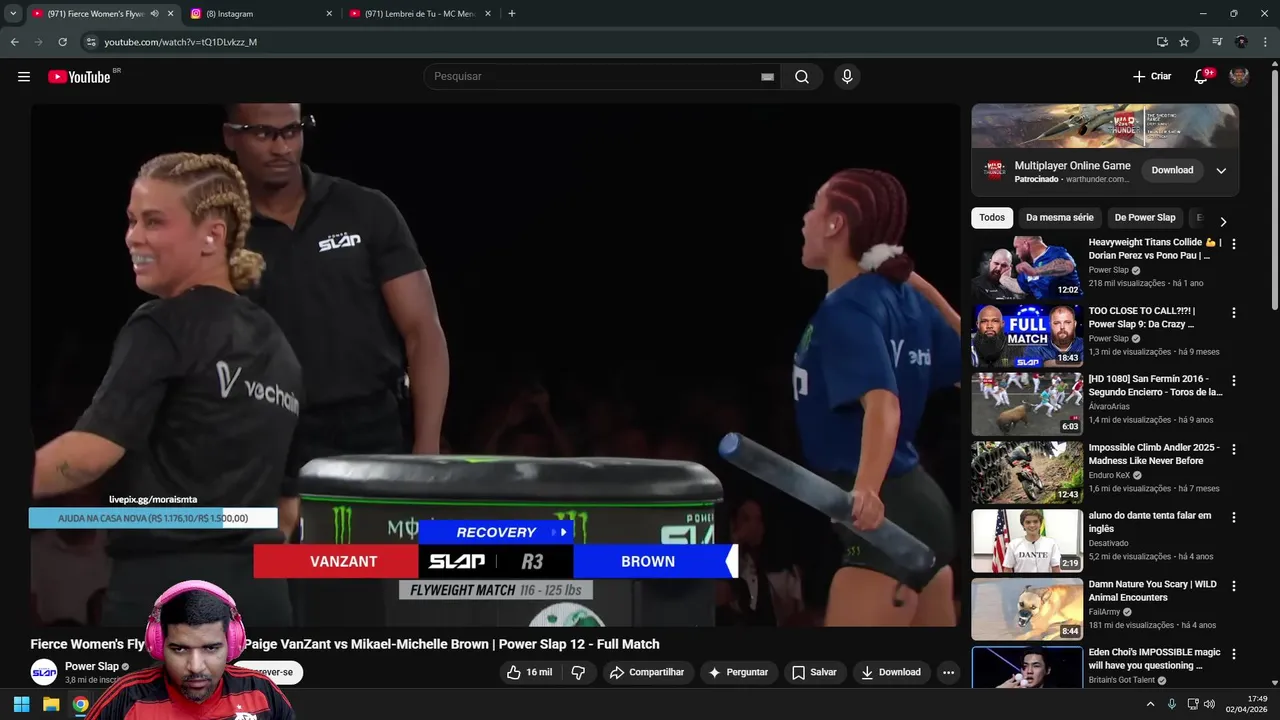Select the Todos filter chip
1280x720 pixels.
coord(992,218)
